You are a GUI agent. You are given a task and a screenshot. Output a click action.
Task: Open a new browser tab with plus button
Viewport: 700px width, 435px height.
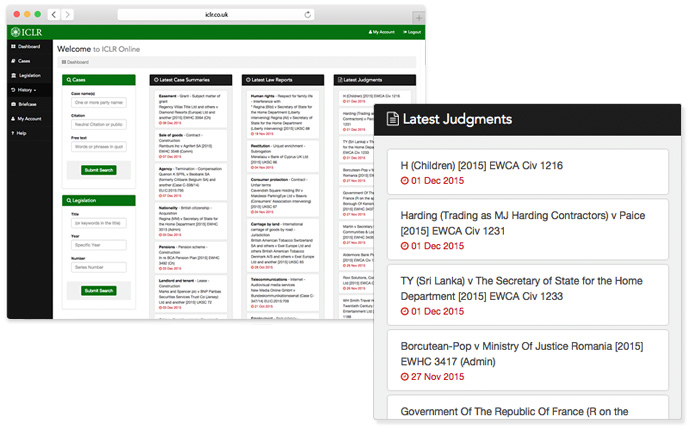pos(418,17)
